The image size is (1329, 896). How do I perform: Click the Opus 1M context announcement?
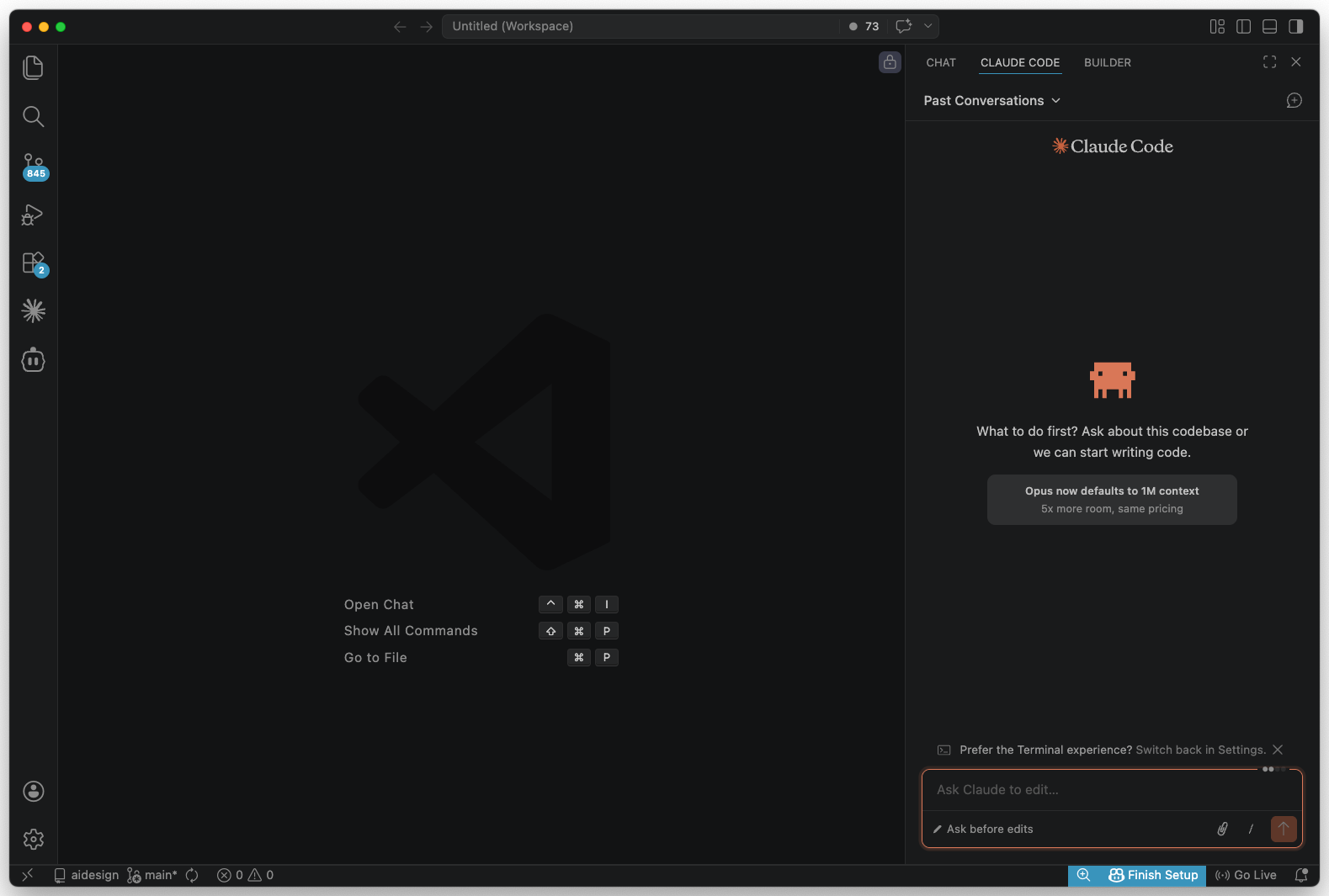[x=1112, y=500]
